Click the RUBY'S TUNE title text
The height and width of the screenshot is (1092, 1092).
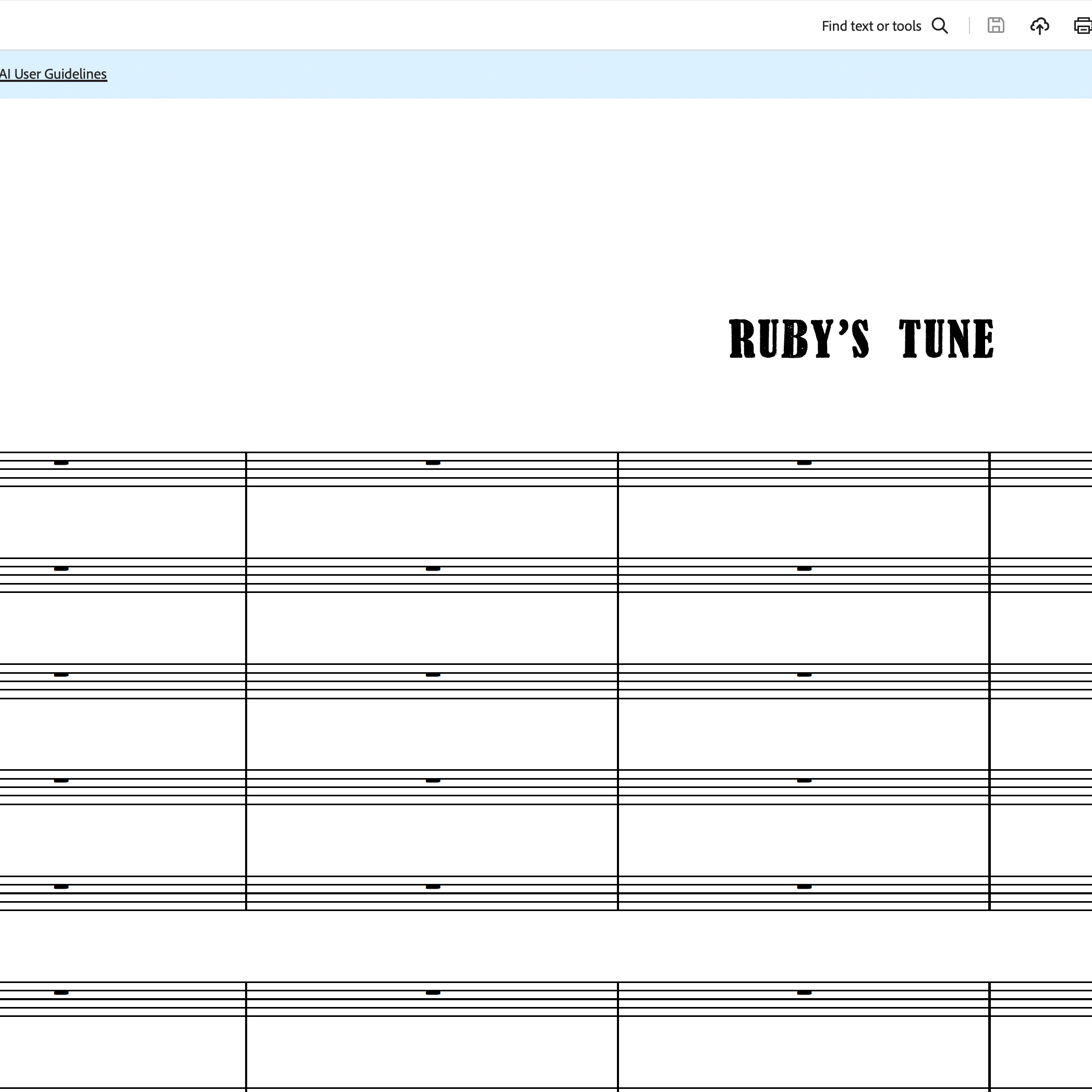[x=861, y=338]
